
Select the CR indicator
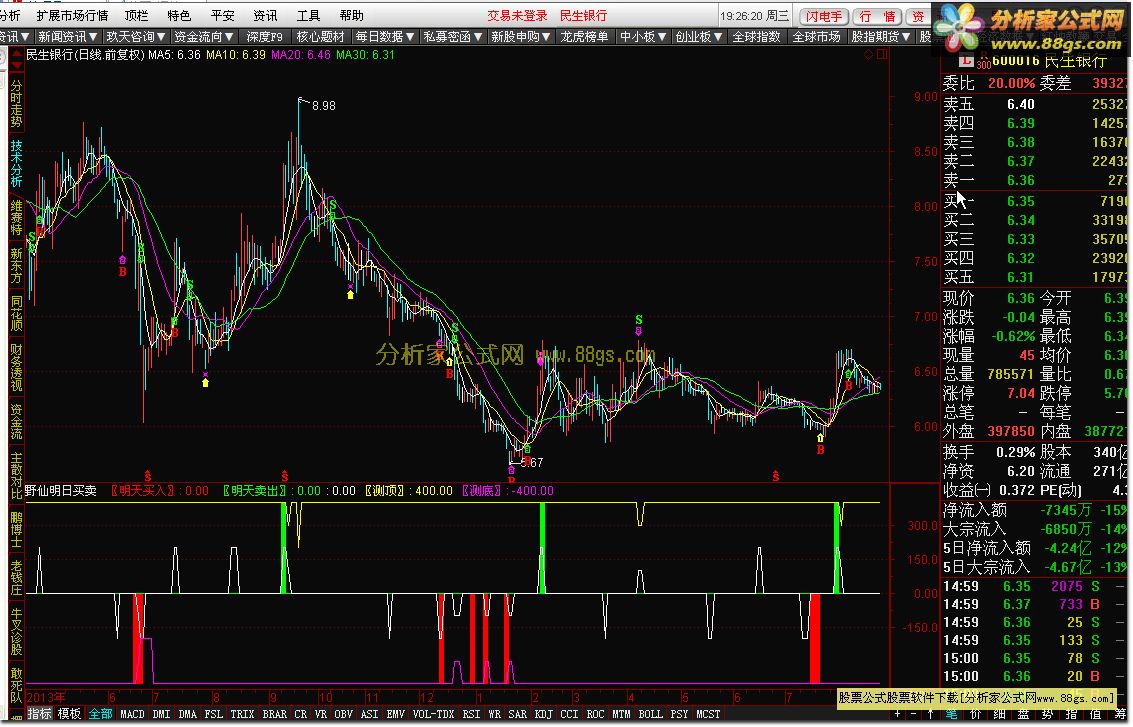click(x=301, y=714)
